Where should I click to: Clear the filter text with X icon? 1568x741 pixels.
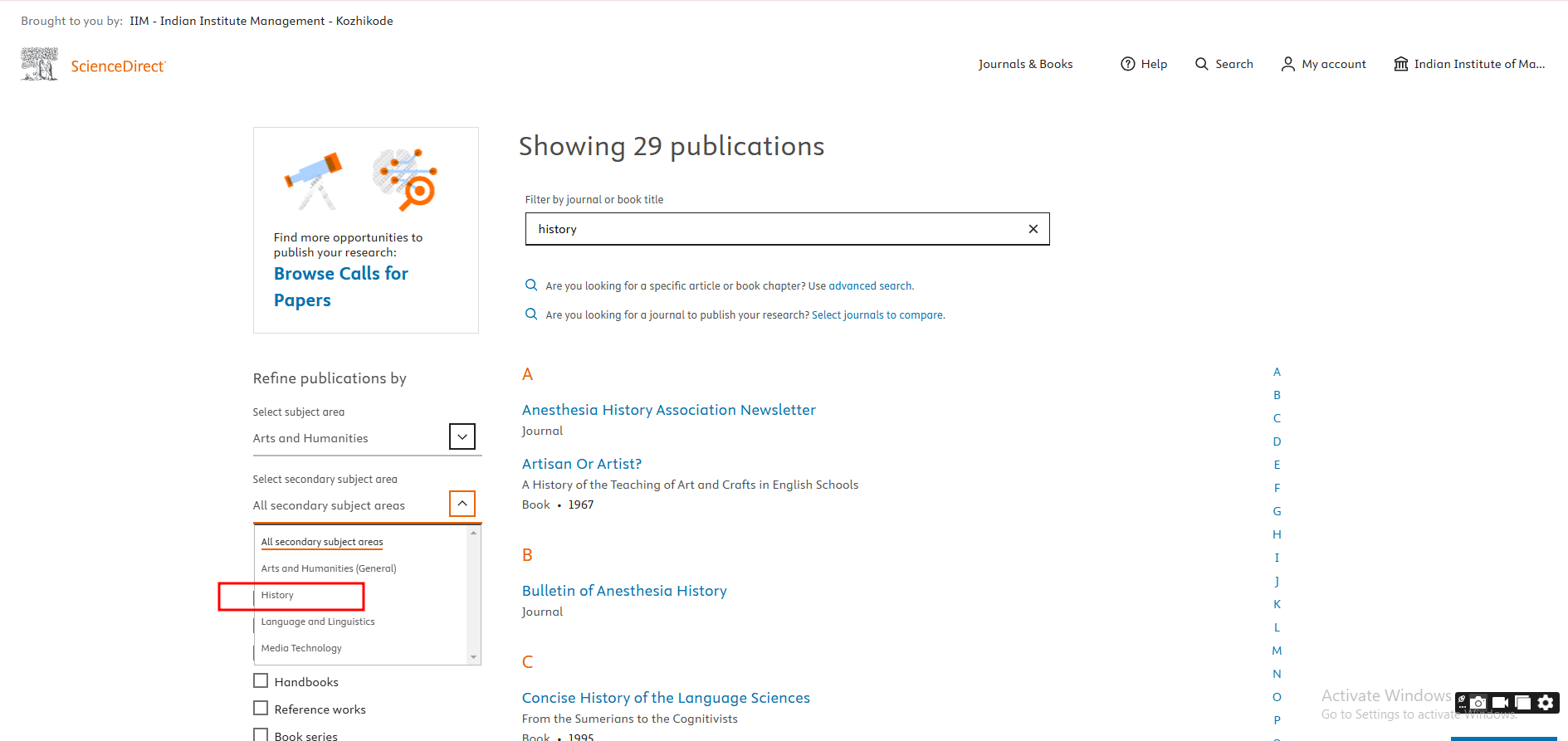click(x=1033, y=229)
